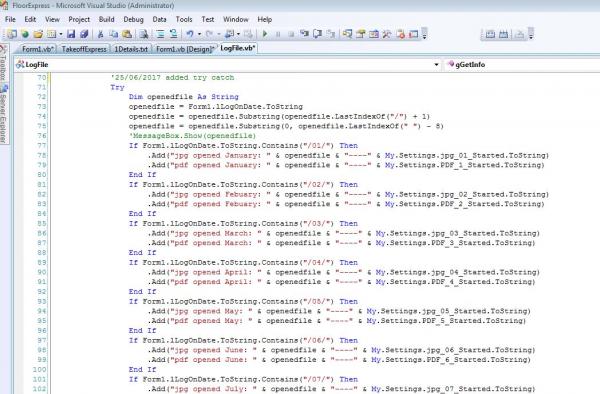The image size is (600, 394).
Task: Switch to the 1Details.txt tab
Action: 131,49
